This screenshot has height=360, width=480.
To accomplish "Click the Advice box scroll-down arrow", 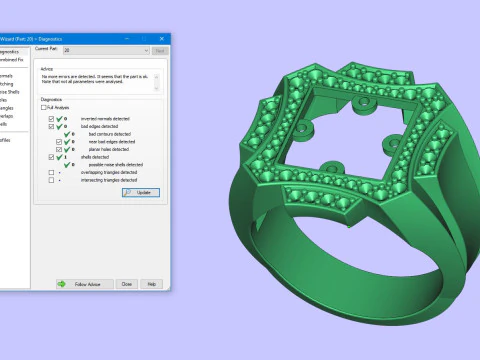I will tap(156, 88).
